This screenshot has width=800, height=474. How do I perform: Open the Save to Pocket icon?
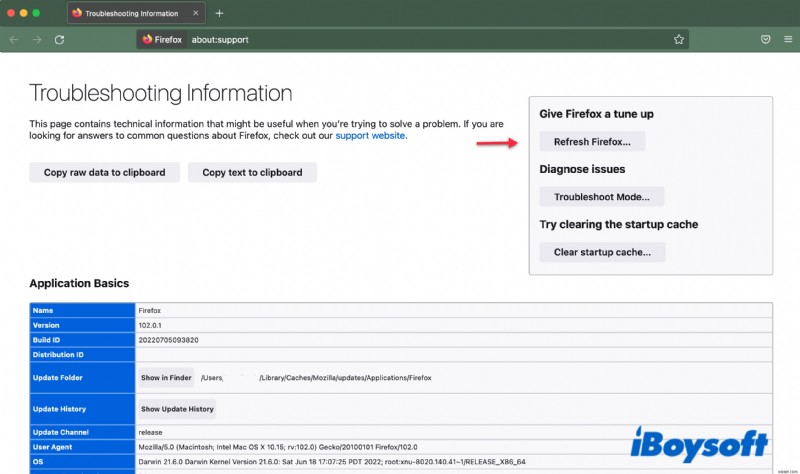click(x=765, y=40)
